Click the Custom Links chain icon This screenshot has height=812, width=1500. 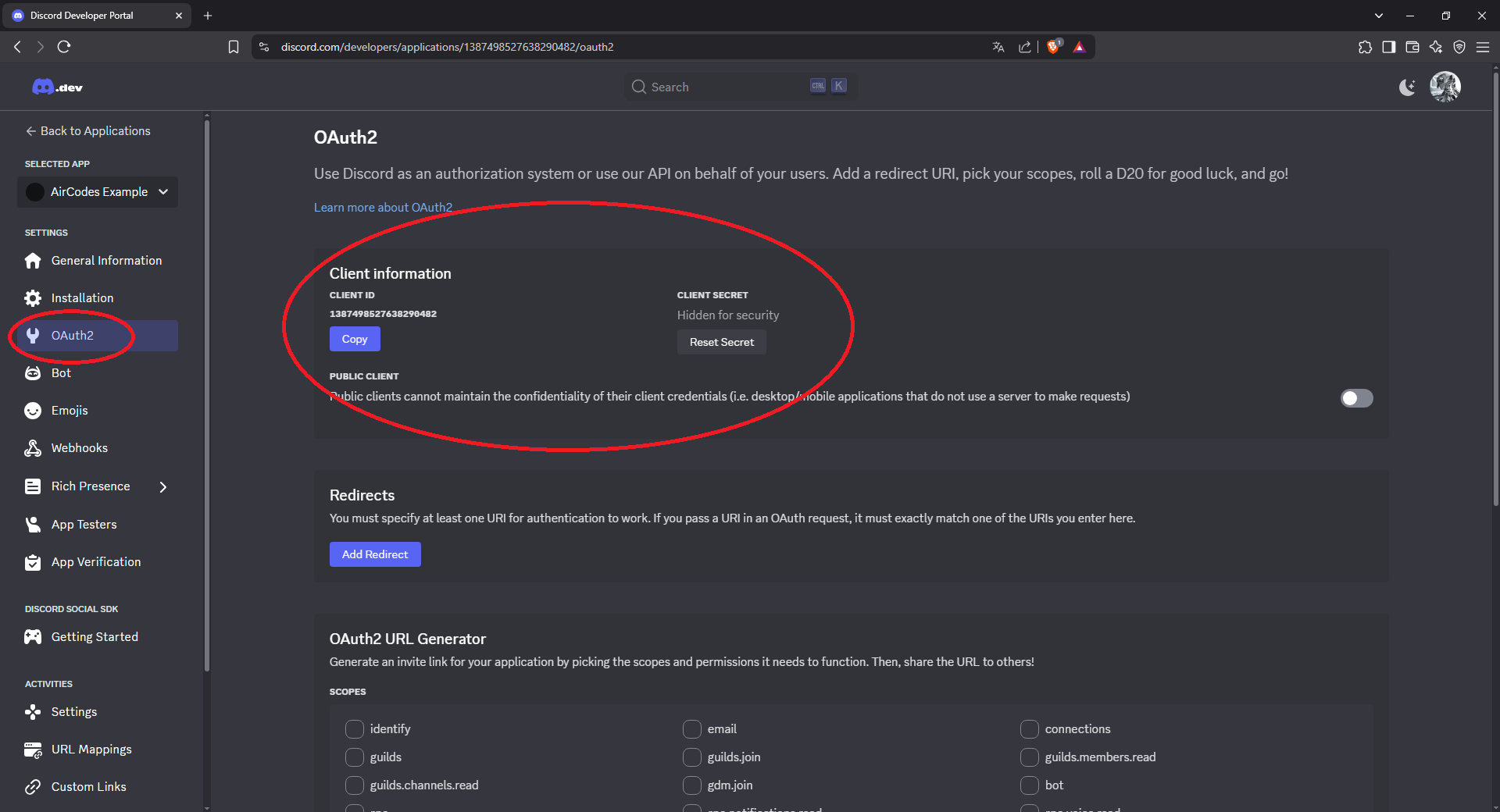[33, 787]
